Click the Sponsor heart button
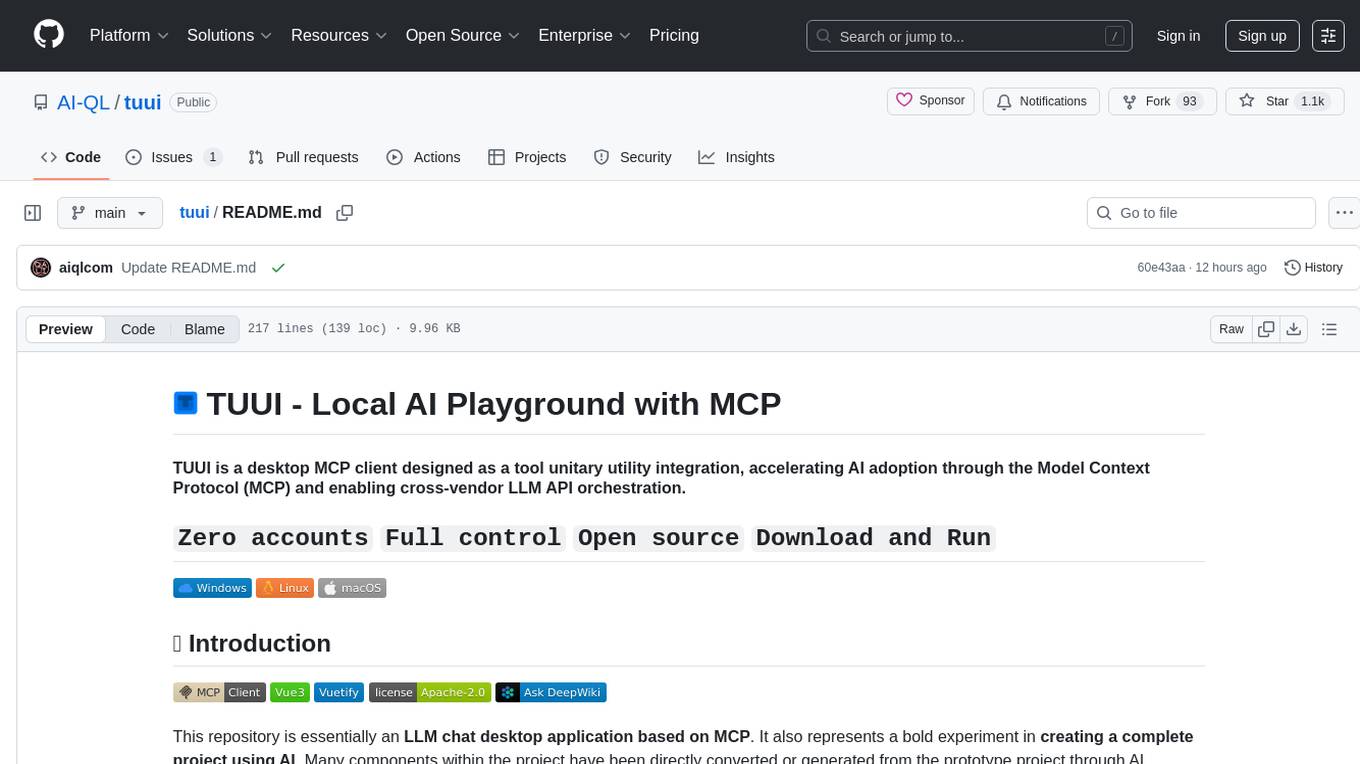Image resolution: width=1360 pixels, height=764 pixels. [930, 101]
